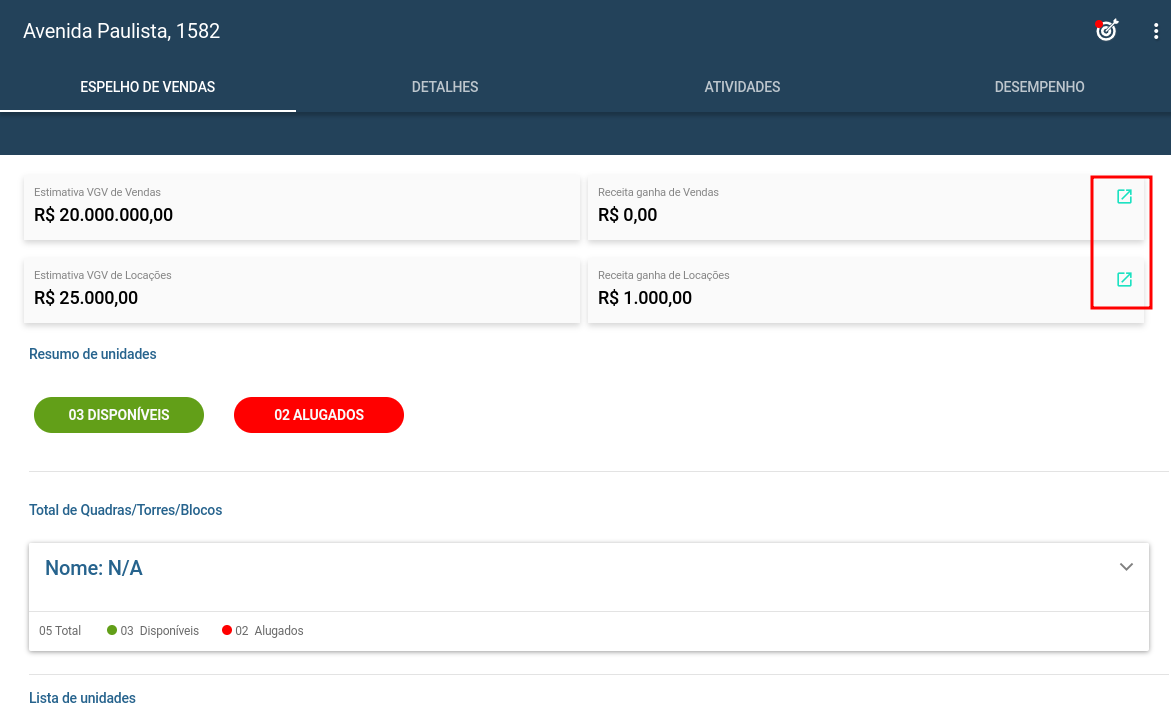Expand the Nome: N/A block chevron
The image size is (1171, 727).
click(1126, 567)
